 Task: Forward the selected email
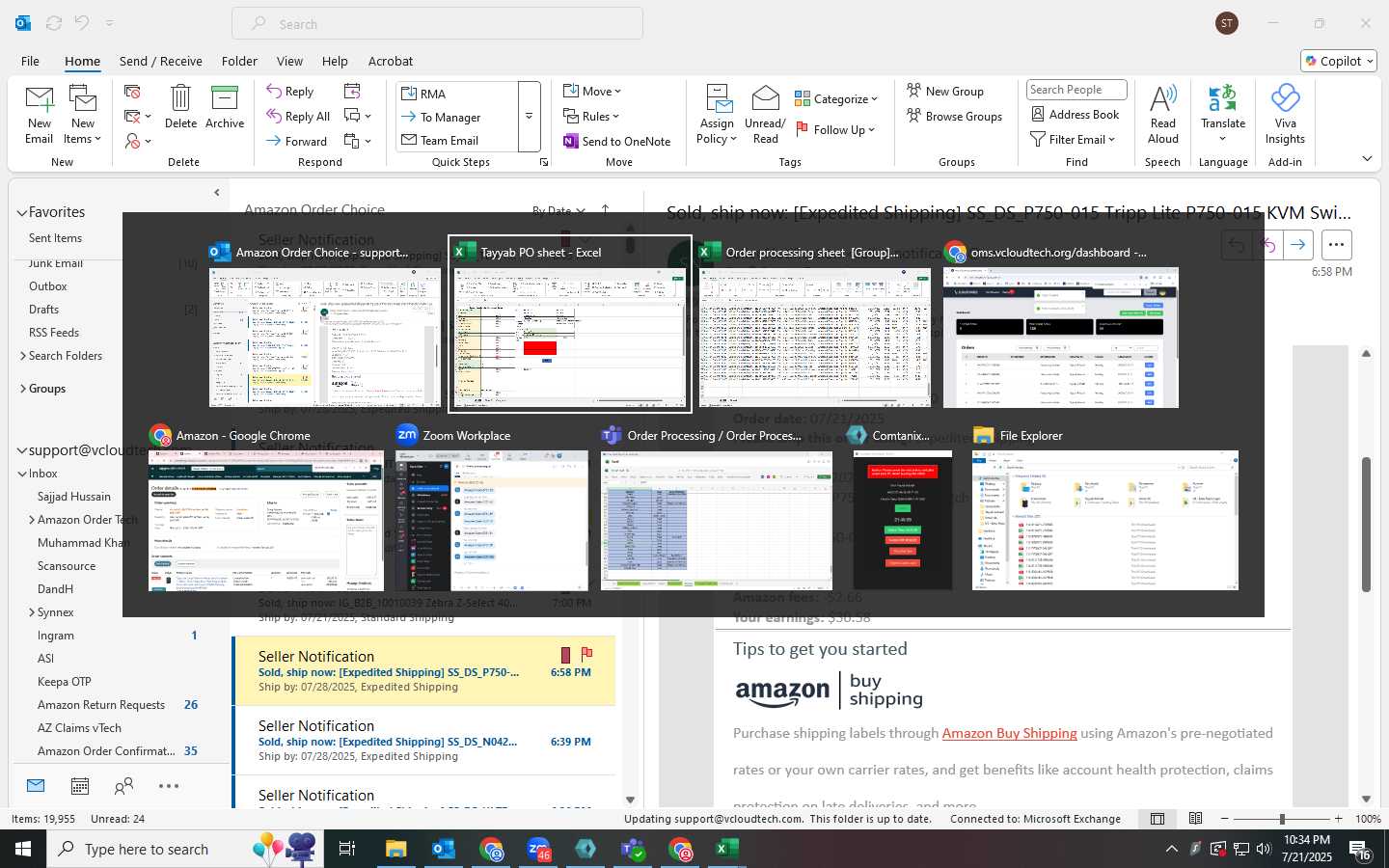coord(297,141)
